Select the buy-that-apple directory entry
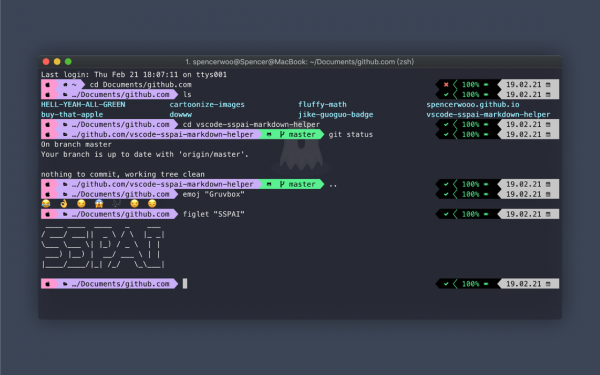Viewport: 600px width, 375px height. 72,114
